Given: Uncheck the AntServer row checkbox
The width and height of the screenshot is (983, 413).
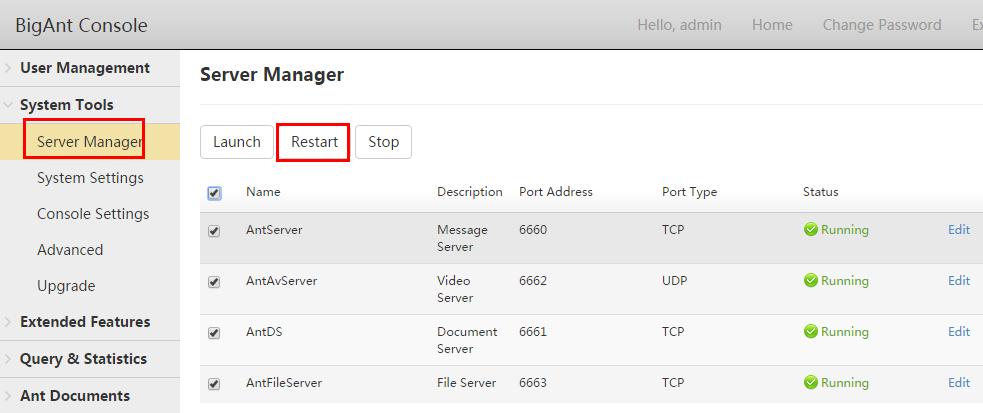Looking at the screenshot, I should [214, 231].
